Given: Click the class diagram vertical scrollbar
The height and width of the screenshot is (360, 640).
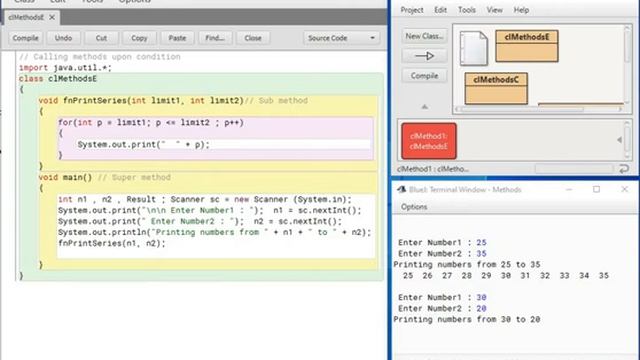Looking at the screenshot, I should [627, 65].
